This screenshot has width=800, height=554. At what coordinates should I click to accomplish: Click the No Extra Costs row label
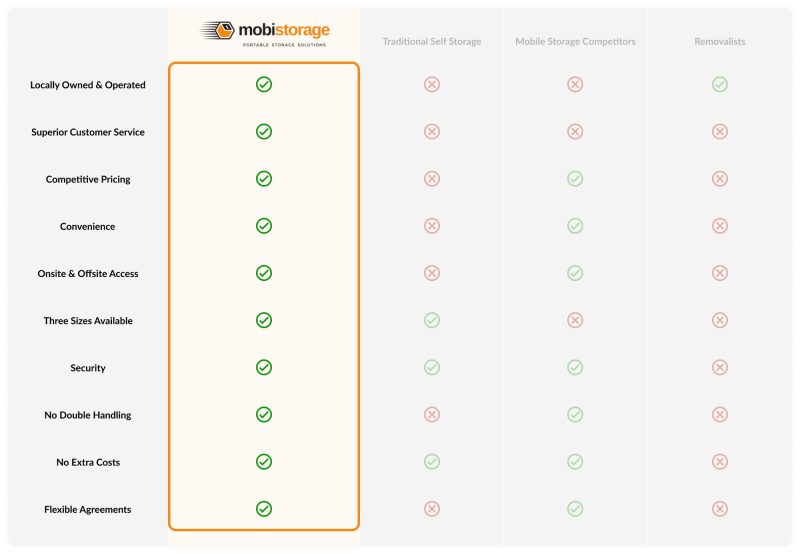click(x=88, y=463)
